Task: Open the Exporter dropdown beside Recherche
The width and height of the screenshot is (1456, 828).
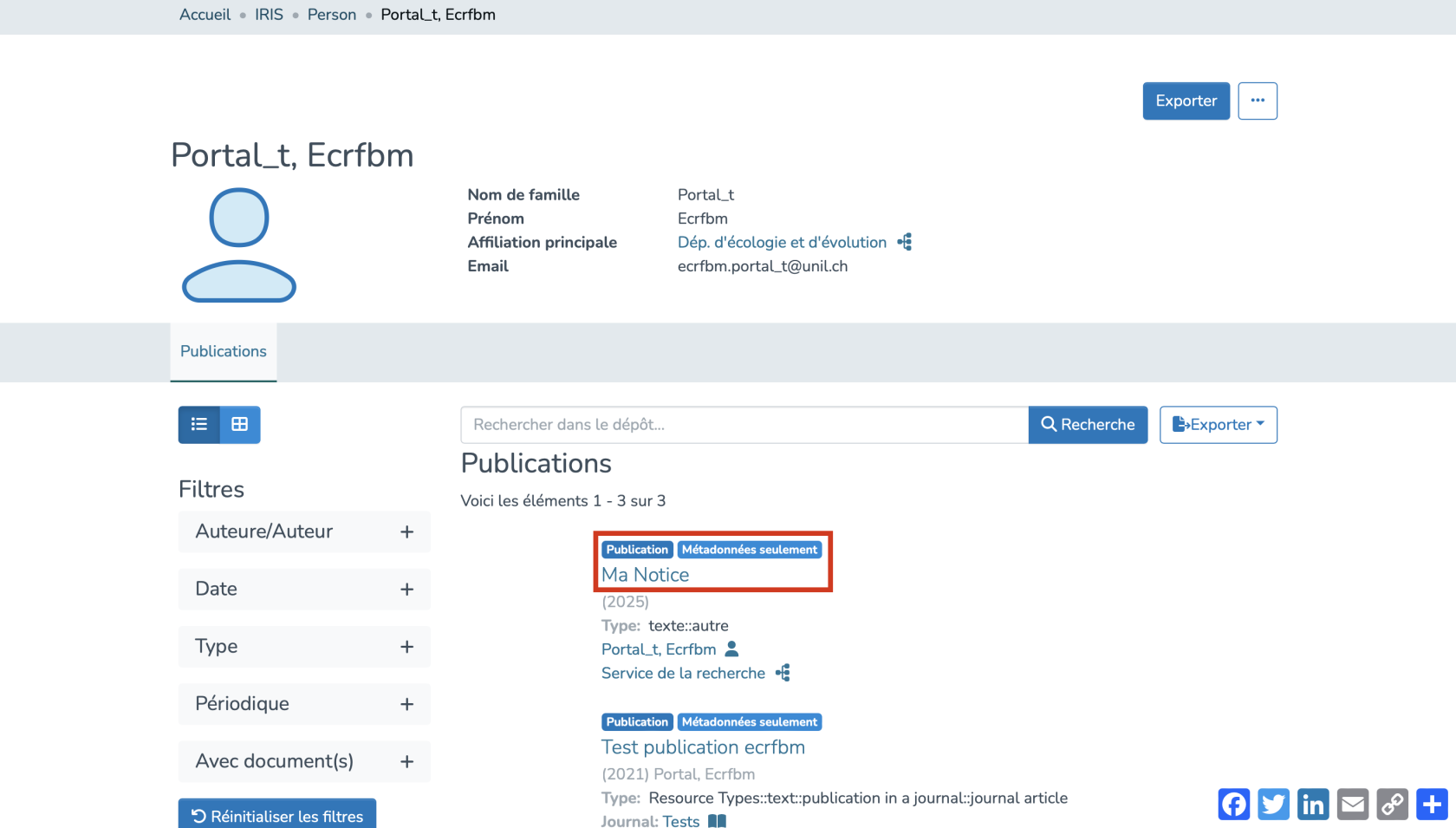Action: point(1218,425)
